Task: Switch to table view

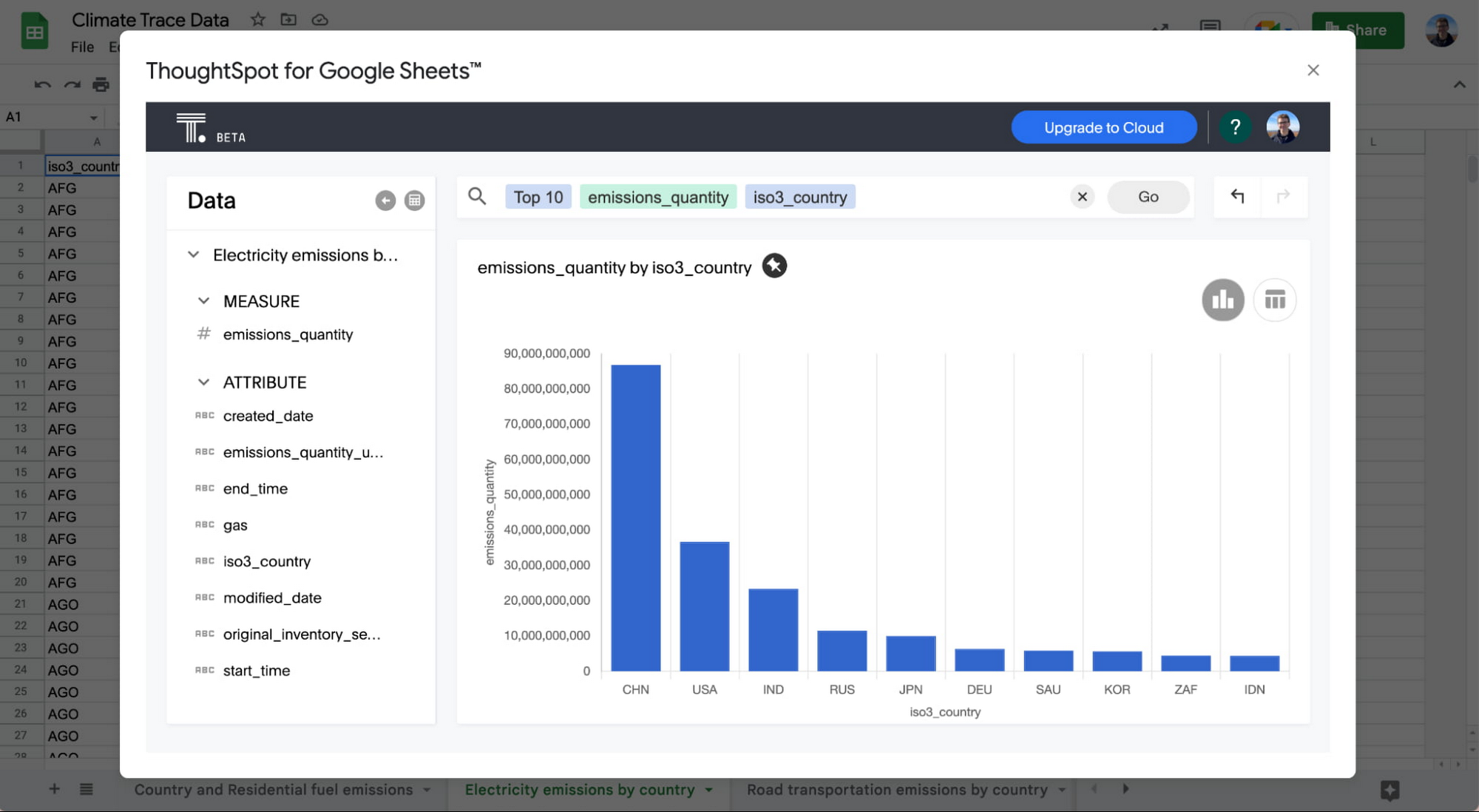Action: (1275, 300)
